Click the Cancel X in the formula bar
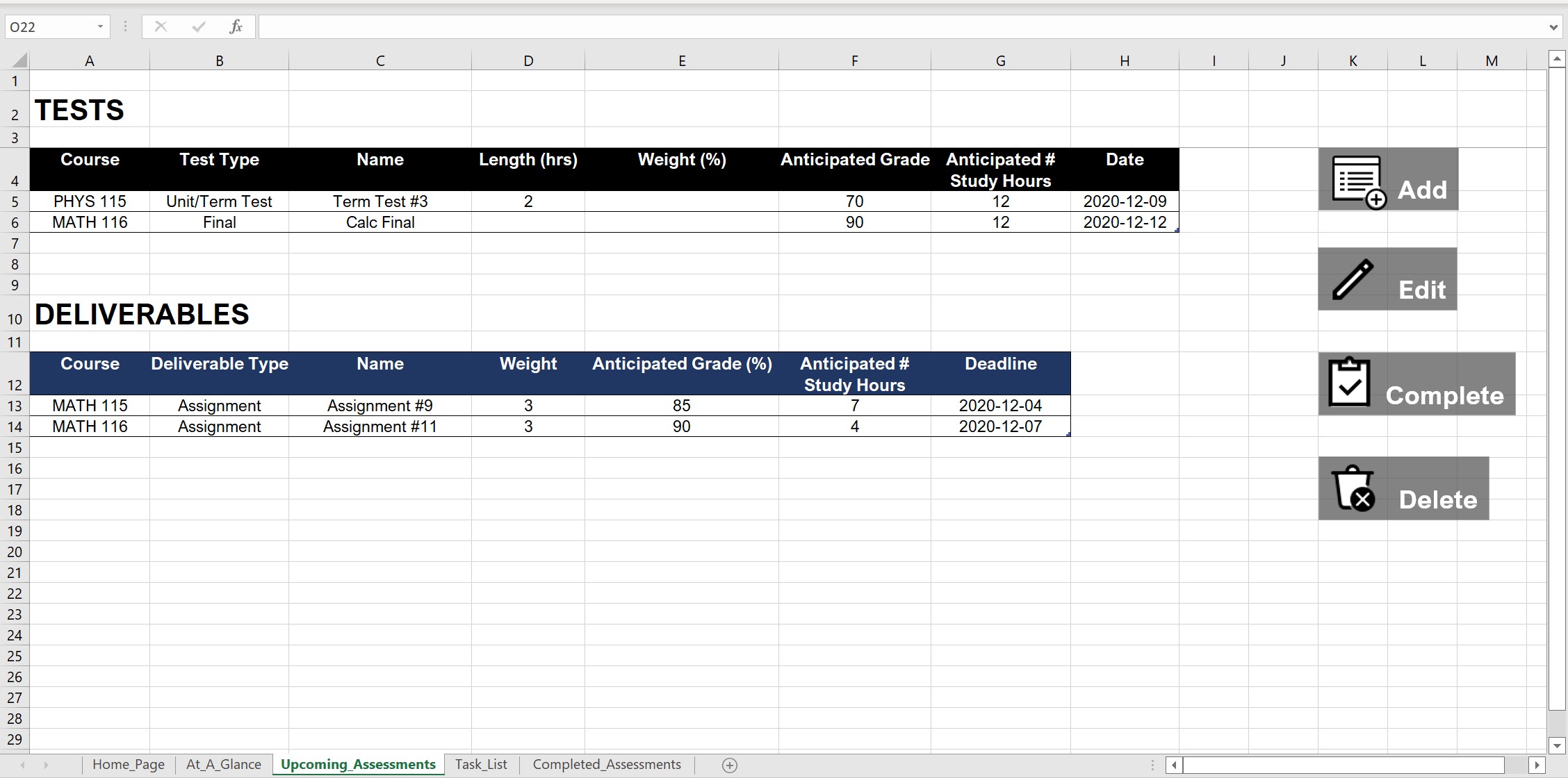 point(161,26)
